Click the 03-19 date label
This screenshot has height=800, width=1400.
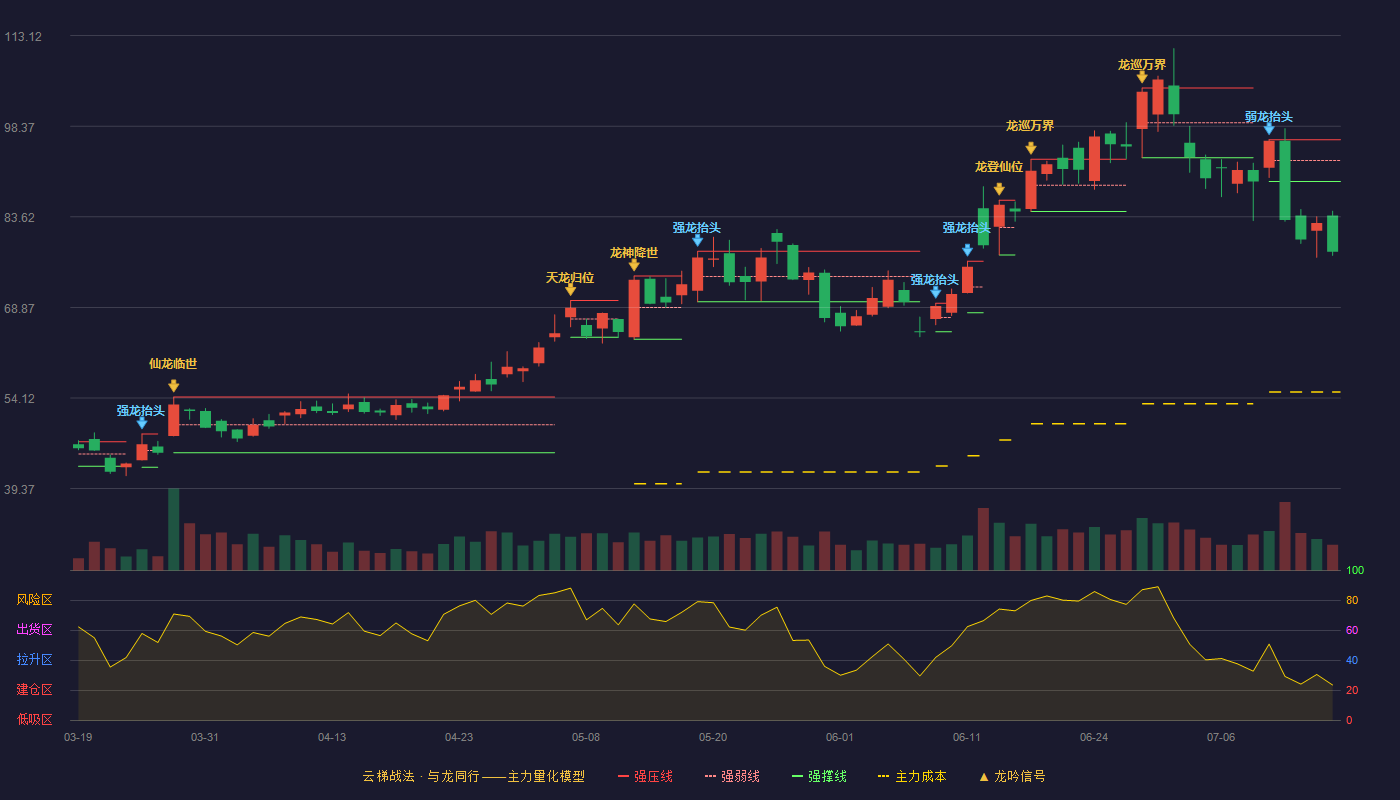point(78,737)
